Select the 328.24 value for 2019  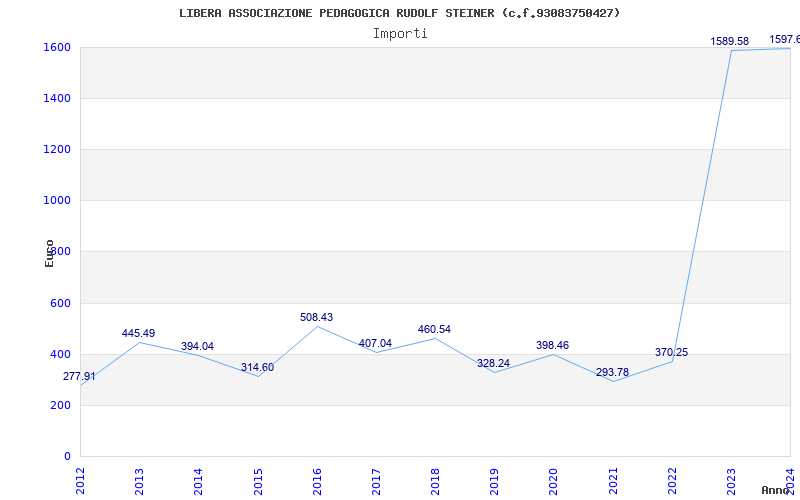[493, 363]
